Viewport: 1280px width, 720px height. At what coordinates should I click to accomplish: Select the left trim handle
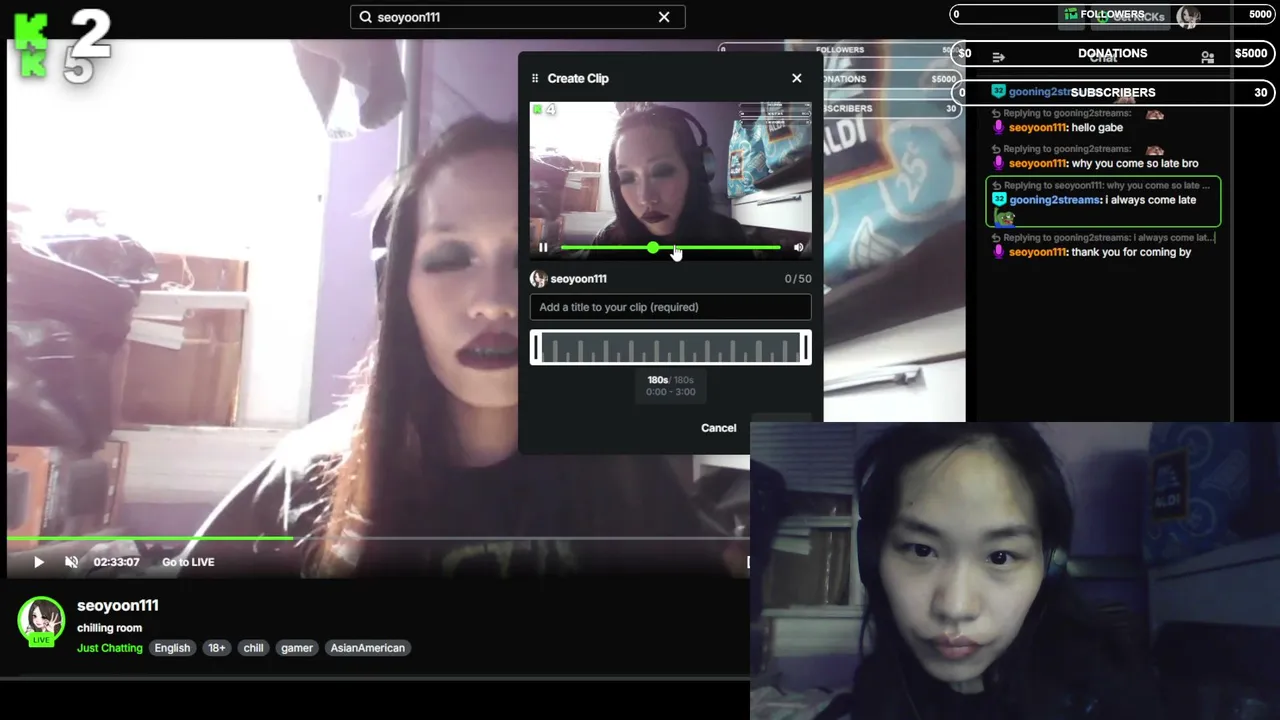[536, 347]
